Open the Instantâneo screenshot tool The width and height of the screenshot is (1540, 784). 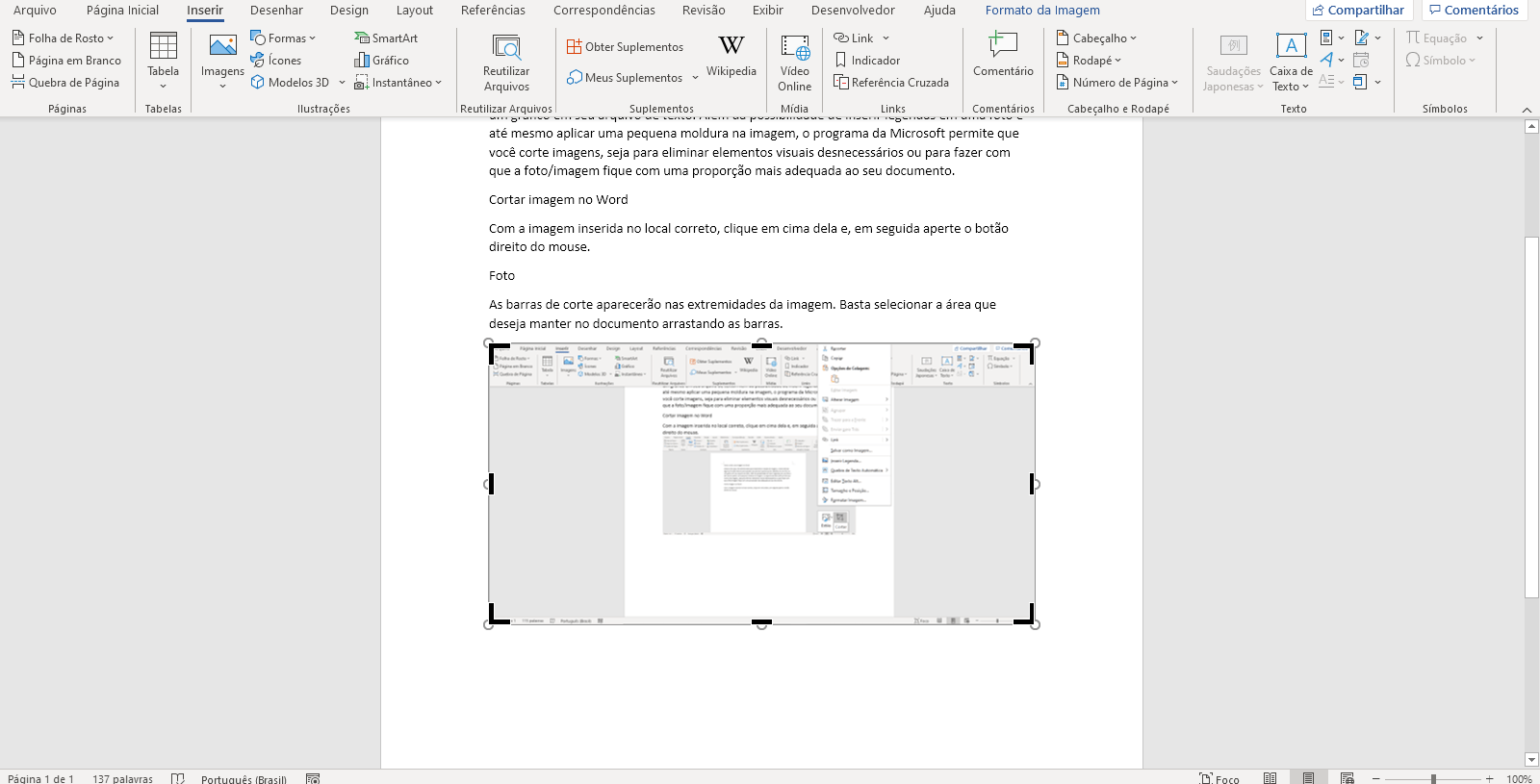click(x=398, y=83)
